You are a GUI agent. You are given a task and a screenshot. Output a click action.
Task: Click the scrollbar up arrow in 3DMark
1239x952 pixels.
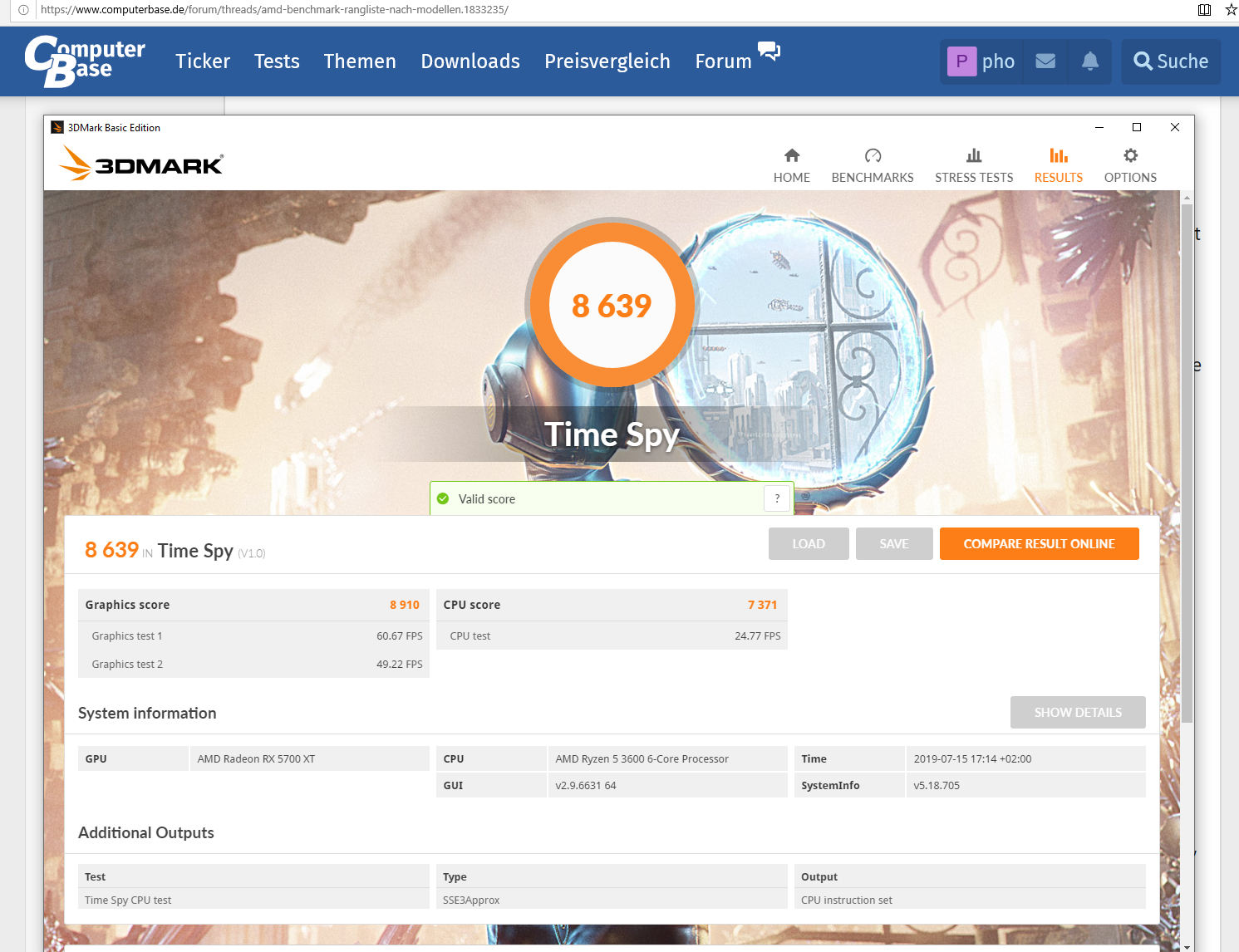tap(1187, 198)
